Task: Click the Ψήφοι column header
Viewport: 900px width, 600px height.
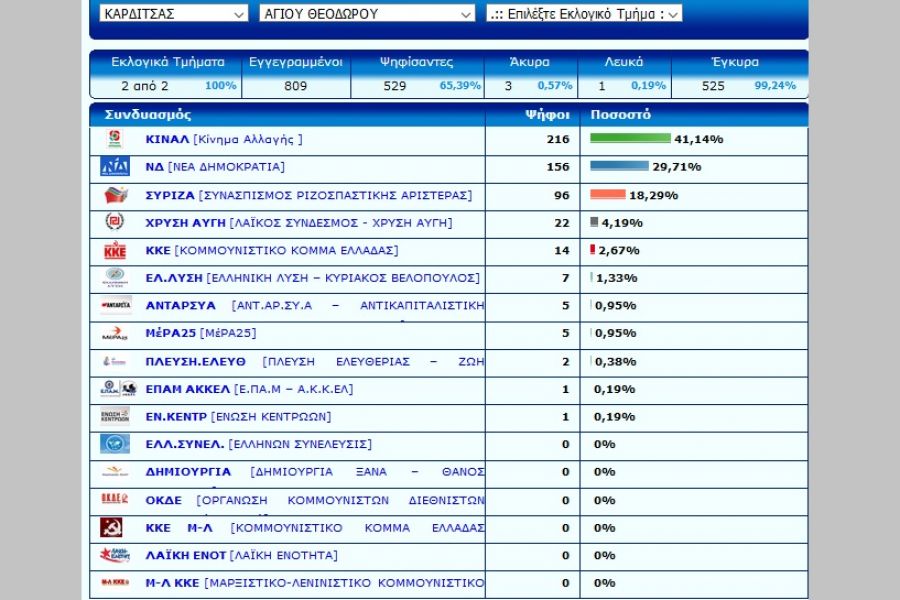Action: point(547,115)
